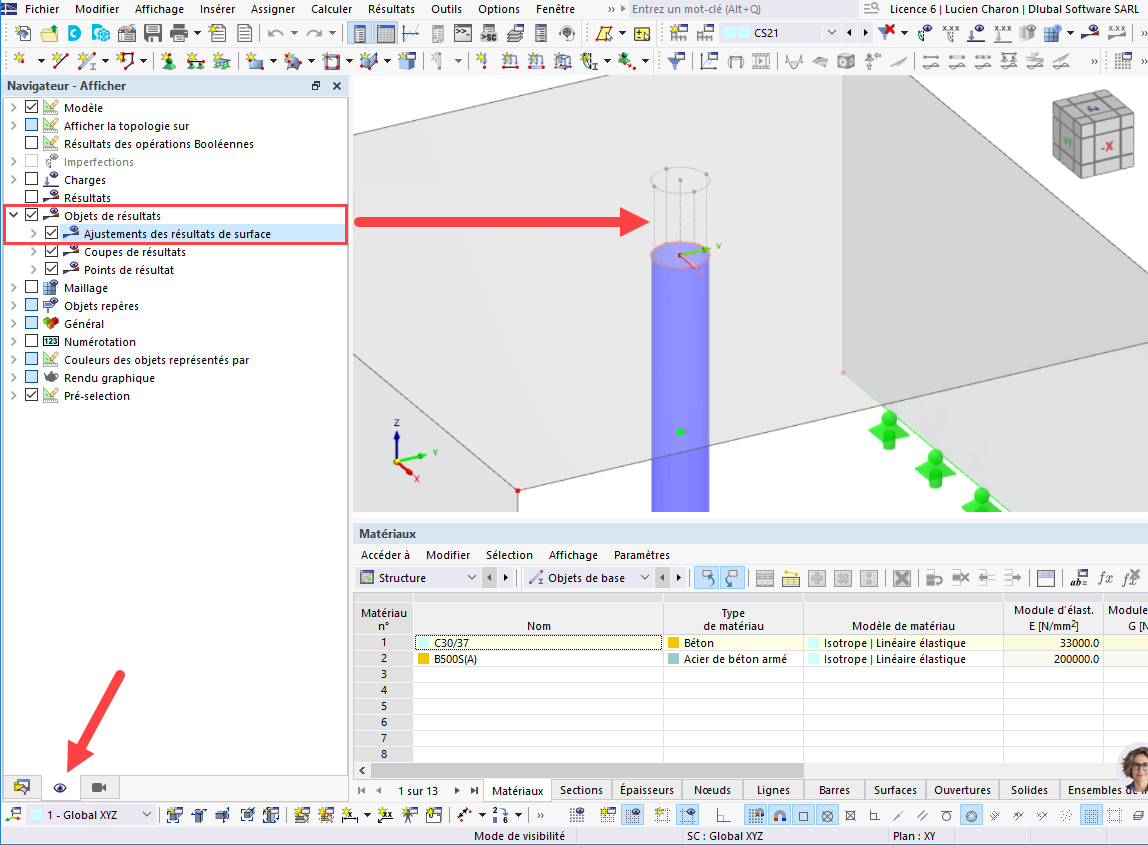Click the new line support icon
1148x845 pixels.
tap(195, 62)
